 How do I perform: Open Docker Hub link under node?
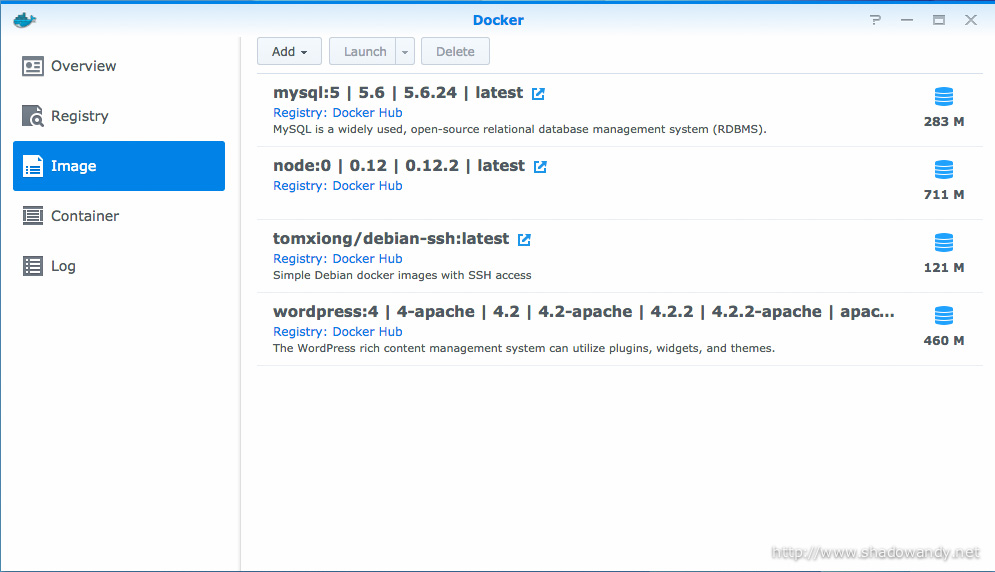[367, 186]
